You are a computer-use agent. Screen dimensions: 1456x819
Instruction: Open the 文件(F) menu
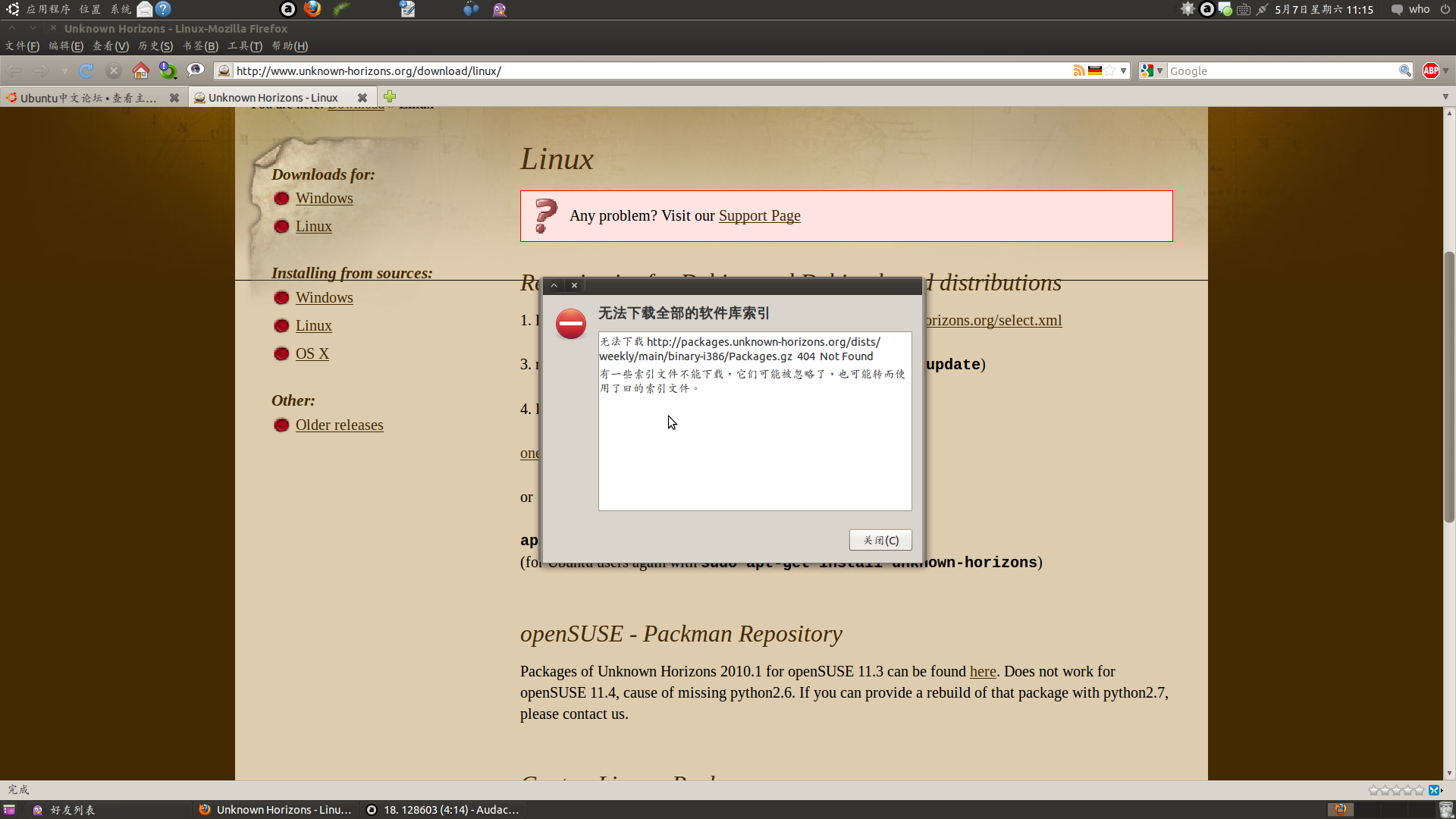tap(22, 46)
